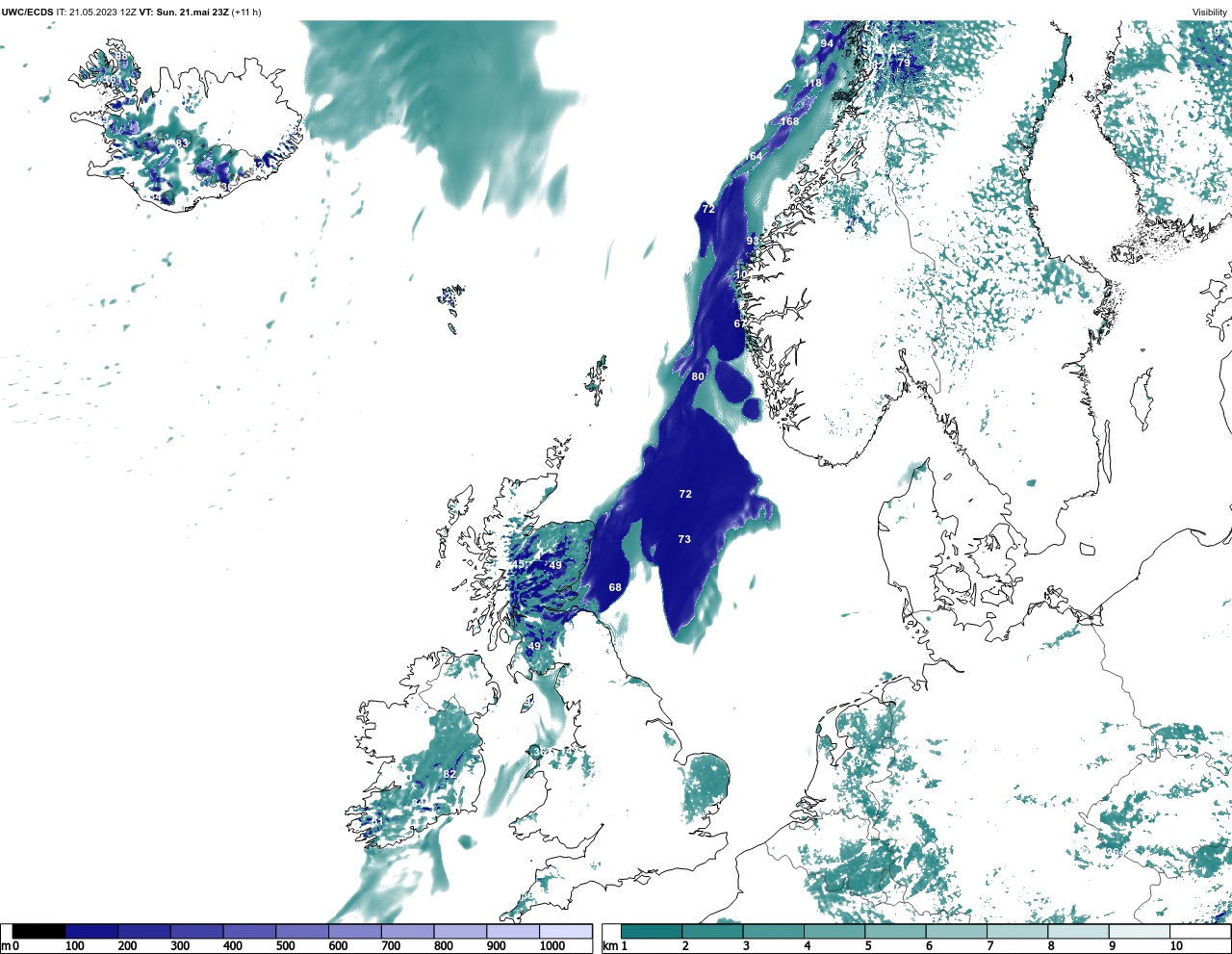Choose the 500–600 m legend swatch
The height and width of the screenshot is (954, 1232).
[x=302, y=932]
